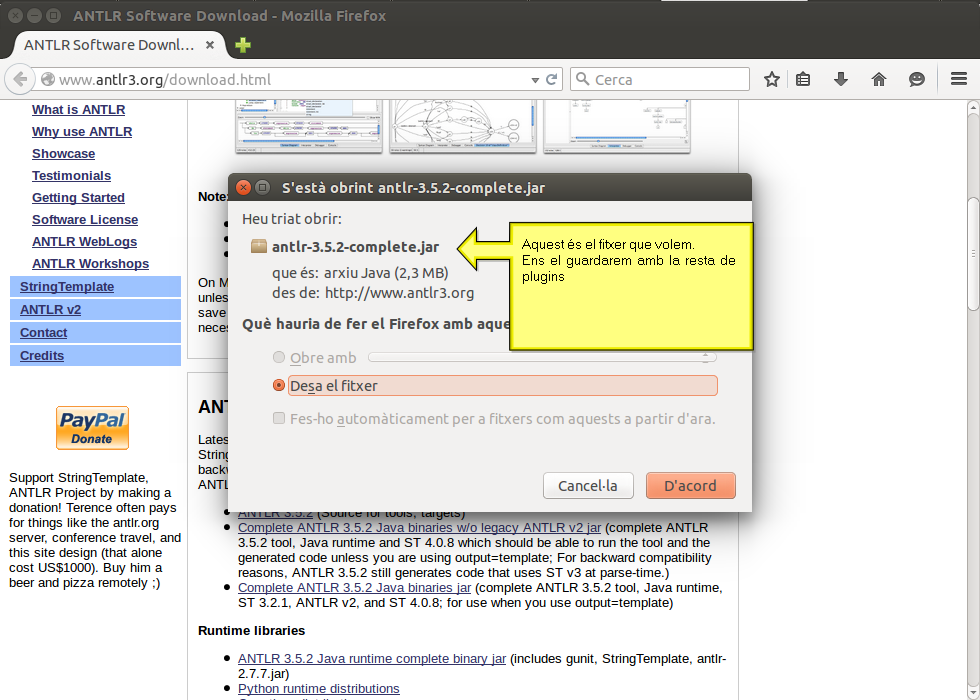Open Software License link
This screenshot has height=700, width=980.
tap(85, 219)
